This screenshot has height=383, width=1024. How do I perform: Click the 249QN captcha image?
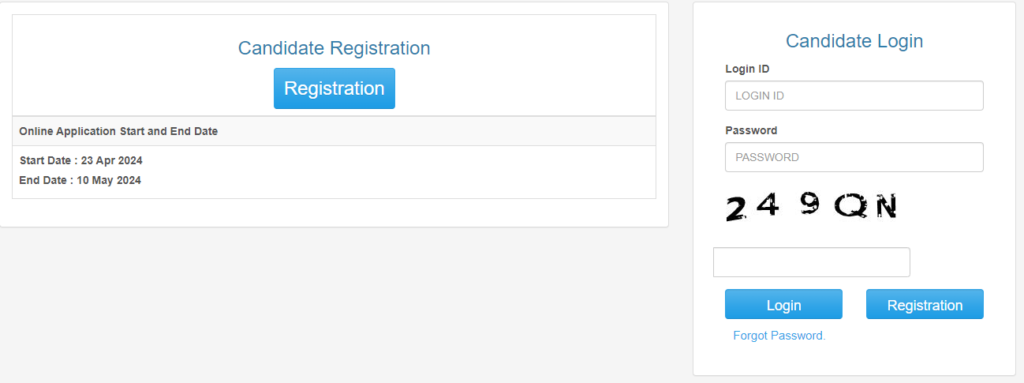click(x=812, y=208)
